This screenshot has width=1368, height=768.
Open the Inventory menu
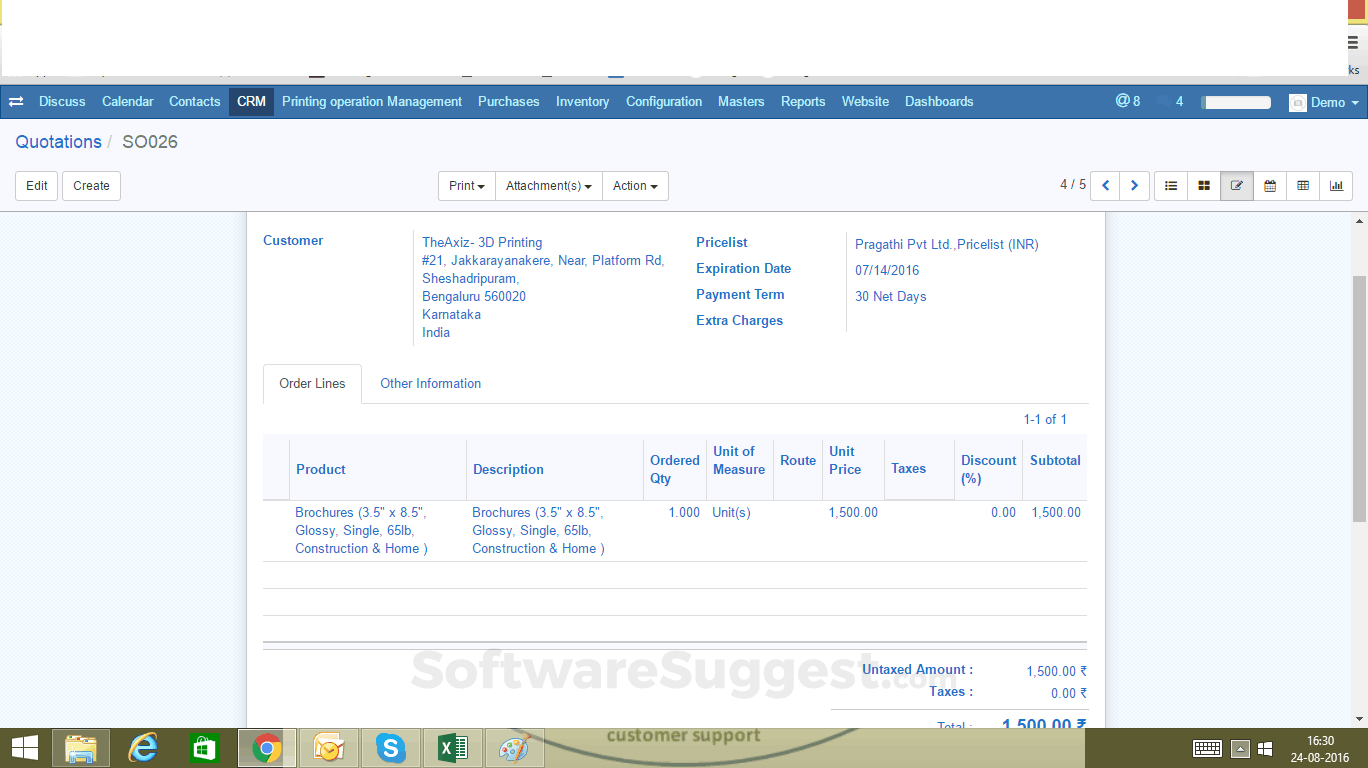tap(582, 101)
